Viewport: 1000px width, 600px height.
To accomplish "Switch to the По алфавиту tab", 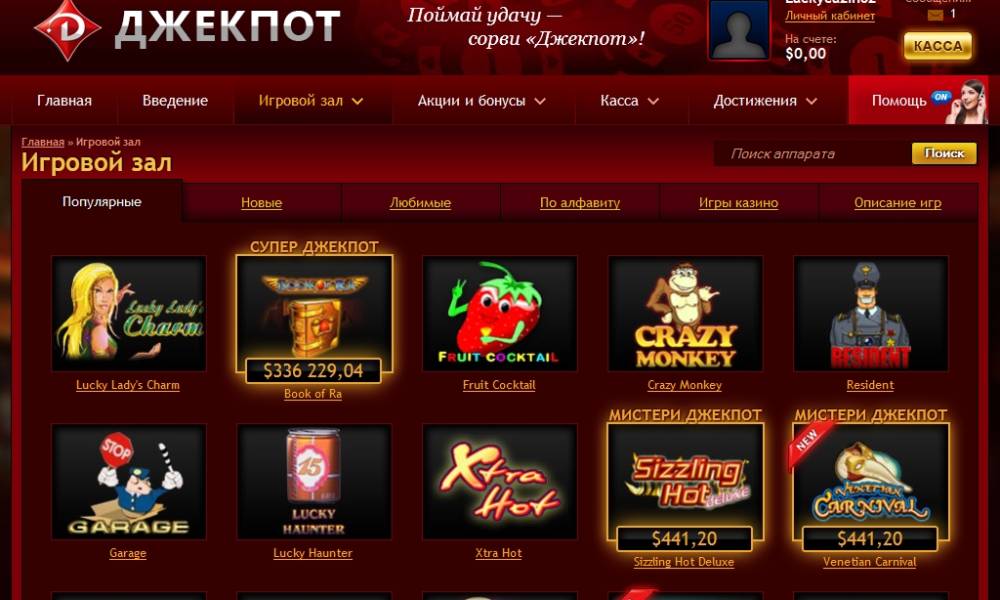I will click(x=580, y=203).
